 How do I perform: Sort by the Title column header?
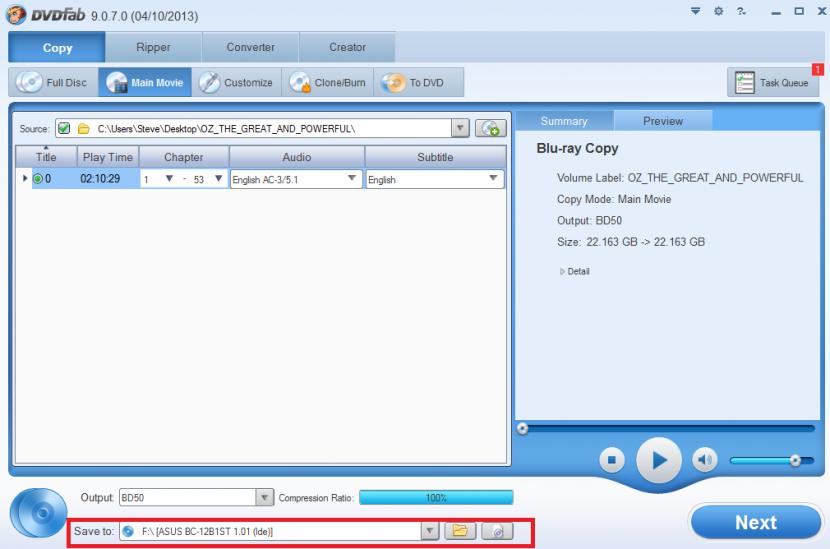(x=46, y=157)
